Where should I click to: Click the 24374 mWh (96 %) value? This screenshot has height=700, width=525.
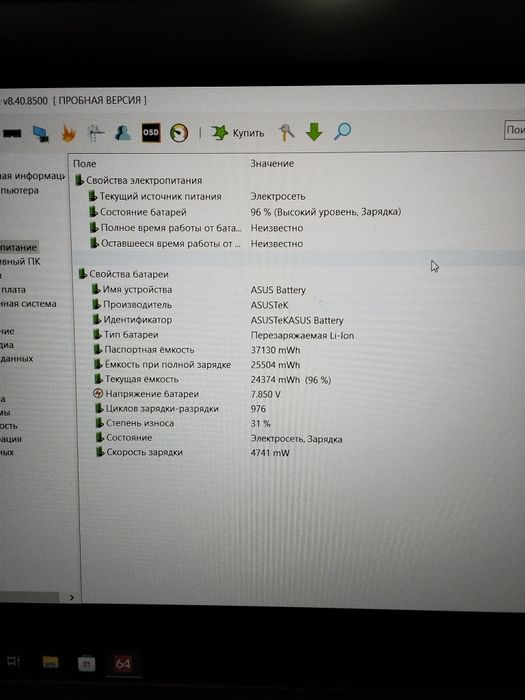(x=291, y=380)
